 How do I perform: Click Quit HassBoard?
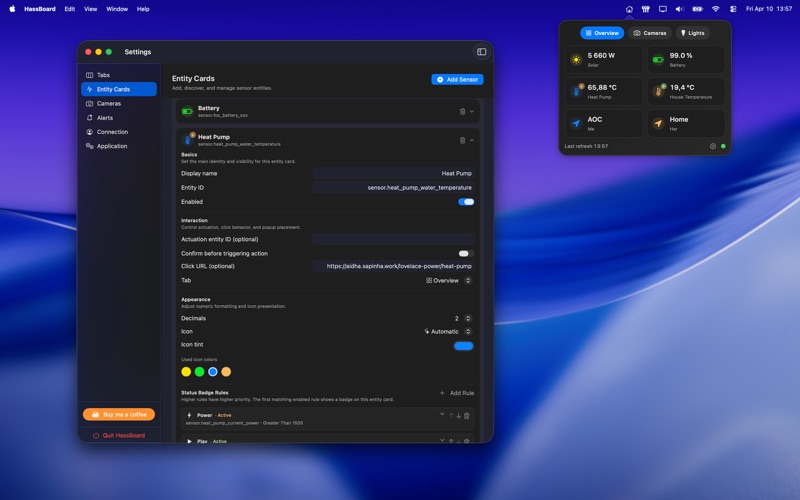[x=119, y=435]
